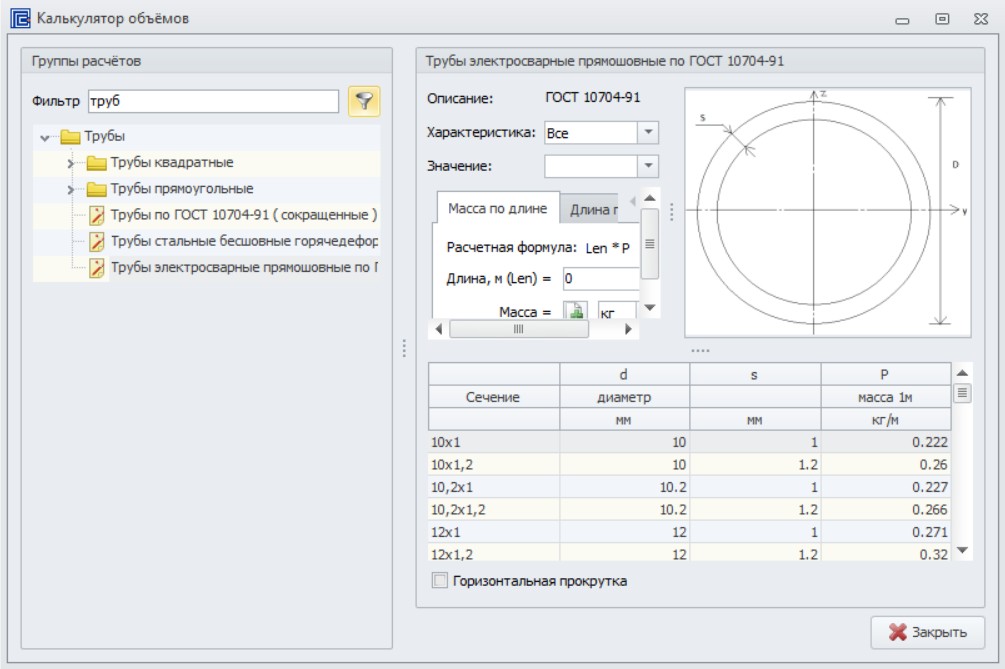Click the Закрыть button
Image resolution: width=1005 pixels, height=669 pixels.
click(927, 632)
